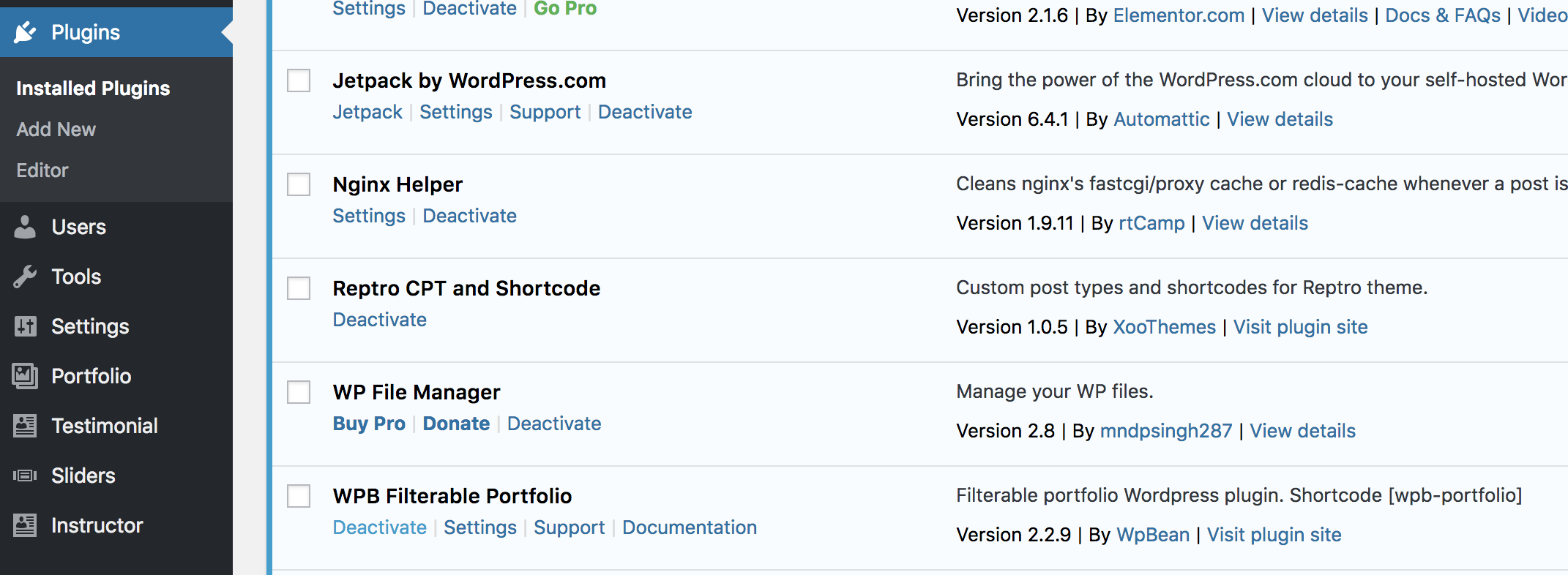The height and width of the screenshot is (575, 1568).
Task: Open the Documentation link
Action: (690, 527)
